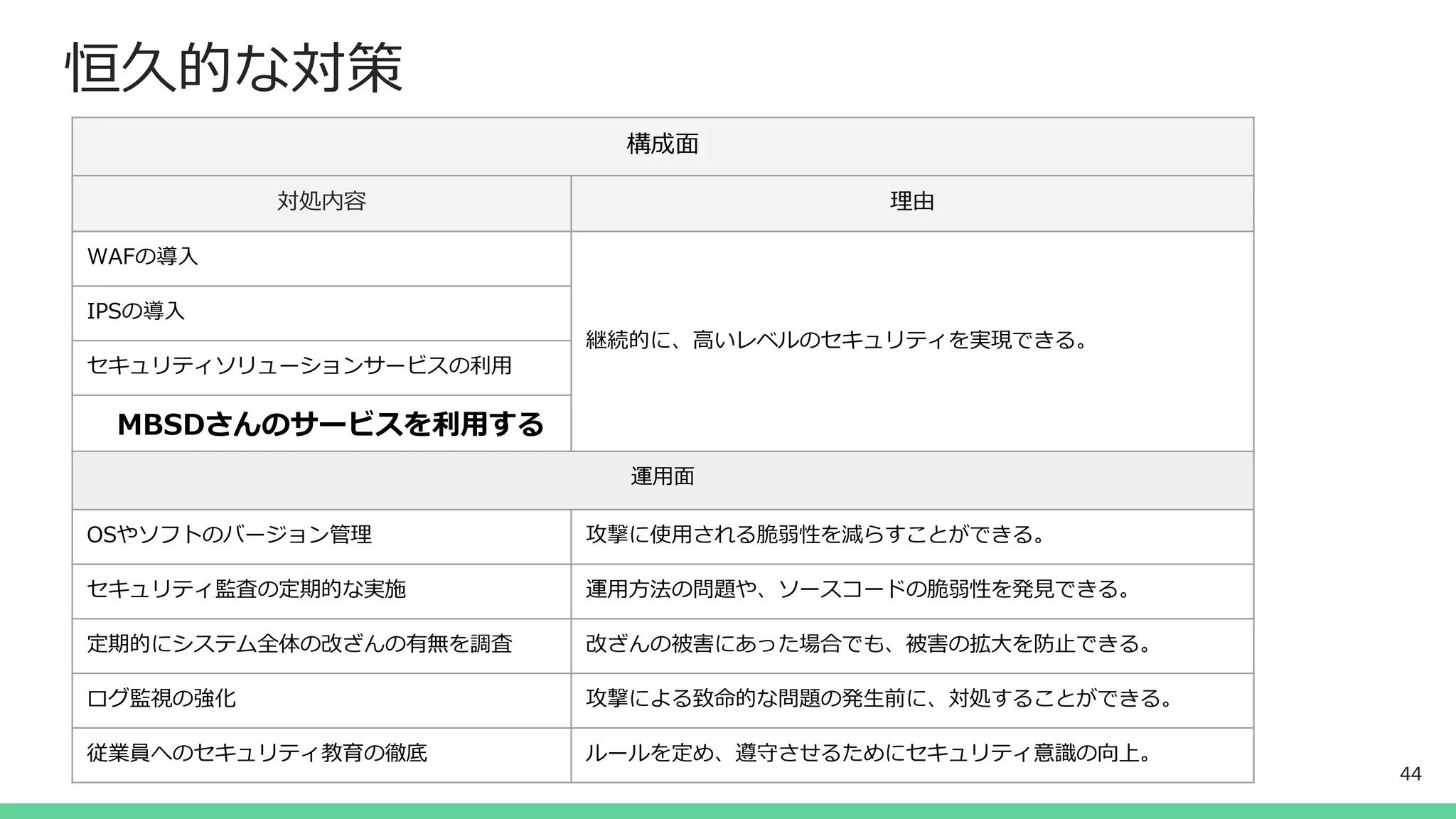Viewport: 1456px width, 819px height.
Task: Click the ルールを定め、遵守させる cell
Action: pos(912,755)
